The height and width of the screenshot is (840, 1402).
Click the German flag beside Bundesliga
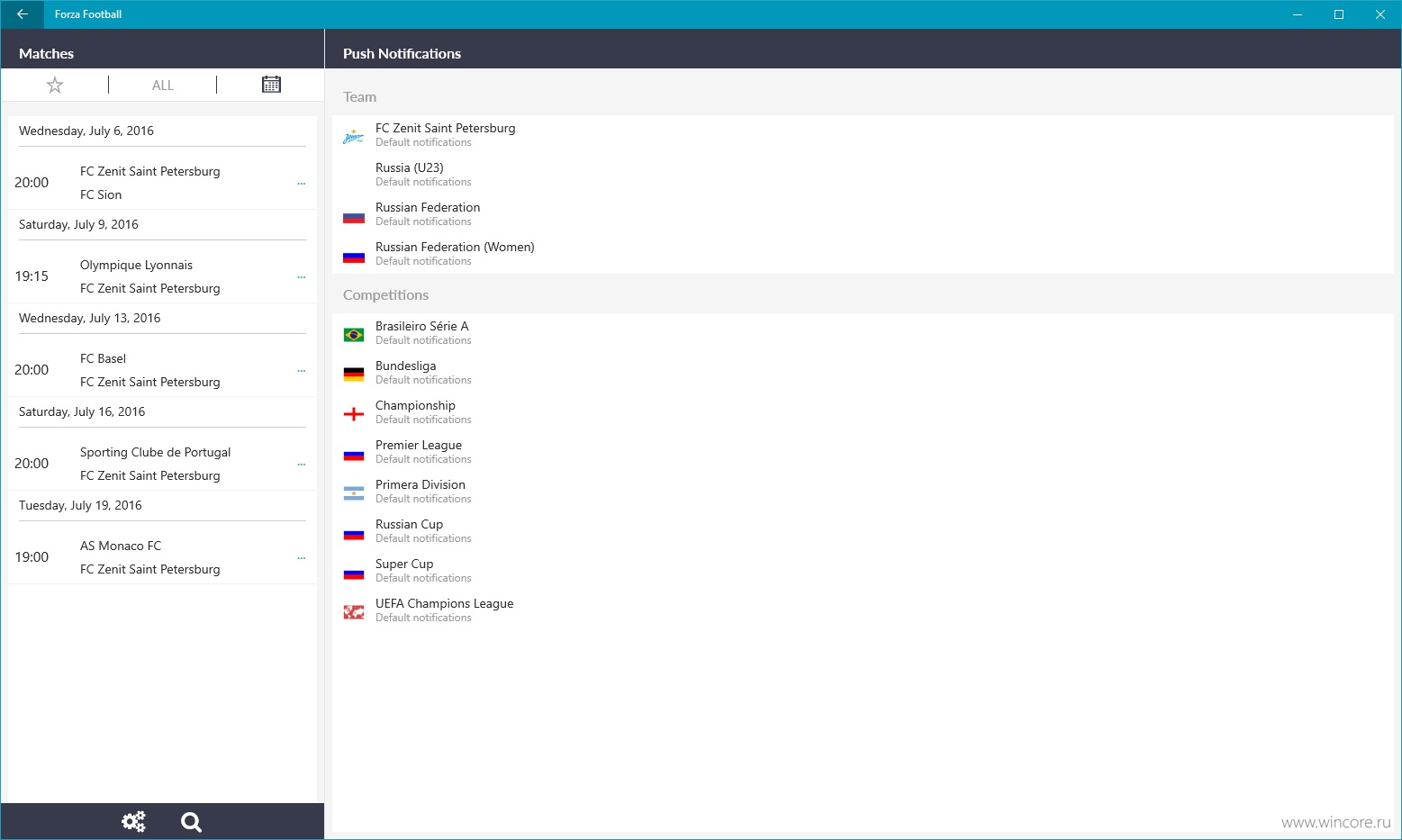[x=354, y=375]
